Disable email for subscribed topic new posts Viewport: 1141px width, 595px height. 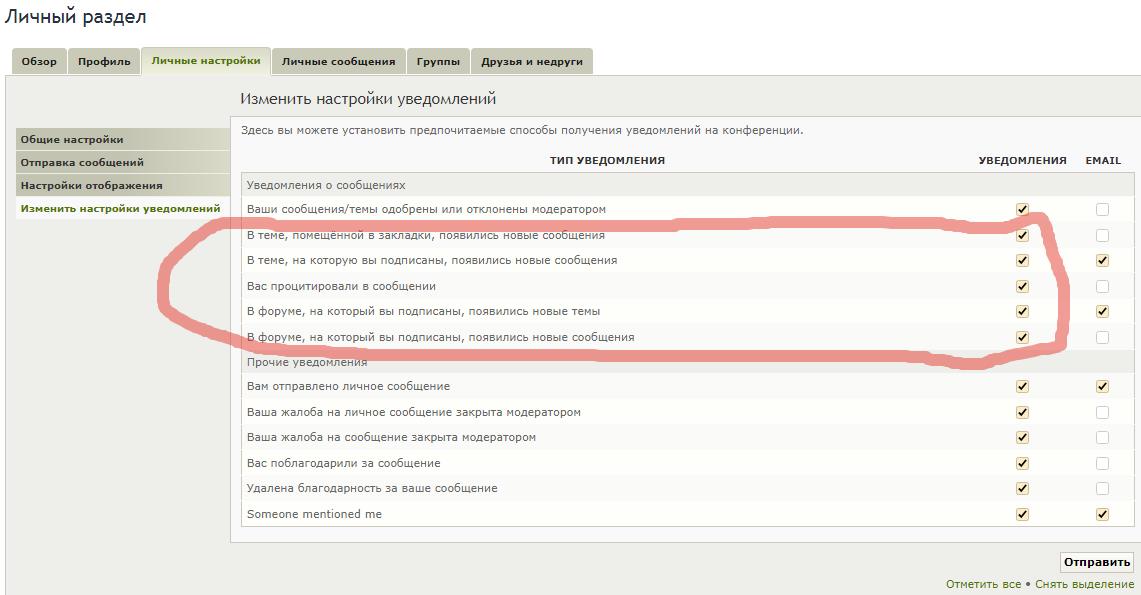pyautogui.click(x=1102, y=260)
